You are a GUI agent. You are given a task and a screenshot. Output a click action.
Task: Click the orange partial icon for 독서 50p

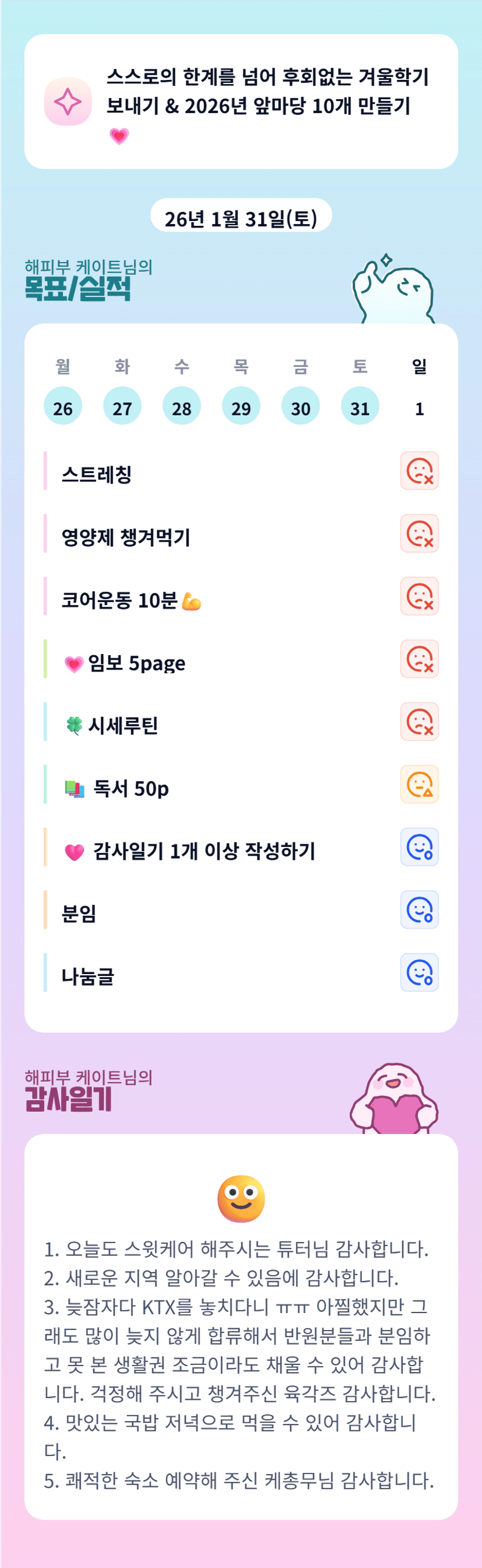pos(420,785)
